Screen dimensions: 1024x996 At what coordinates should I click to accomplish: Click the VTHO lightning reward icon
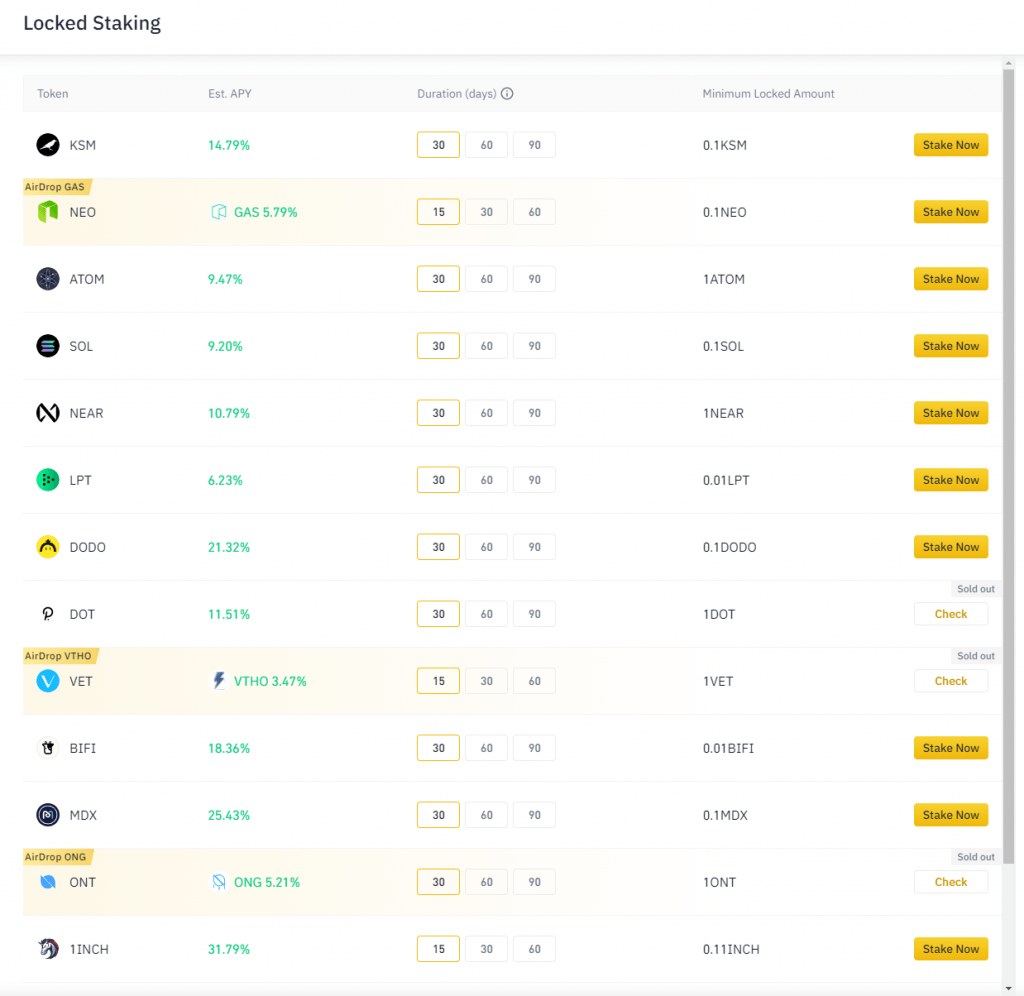click(x=219, y=681)
